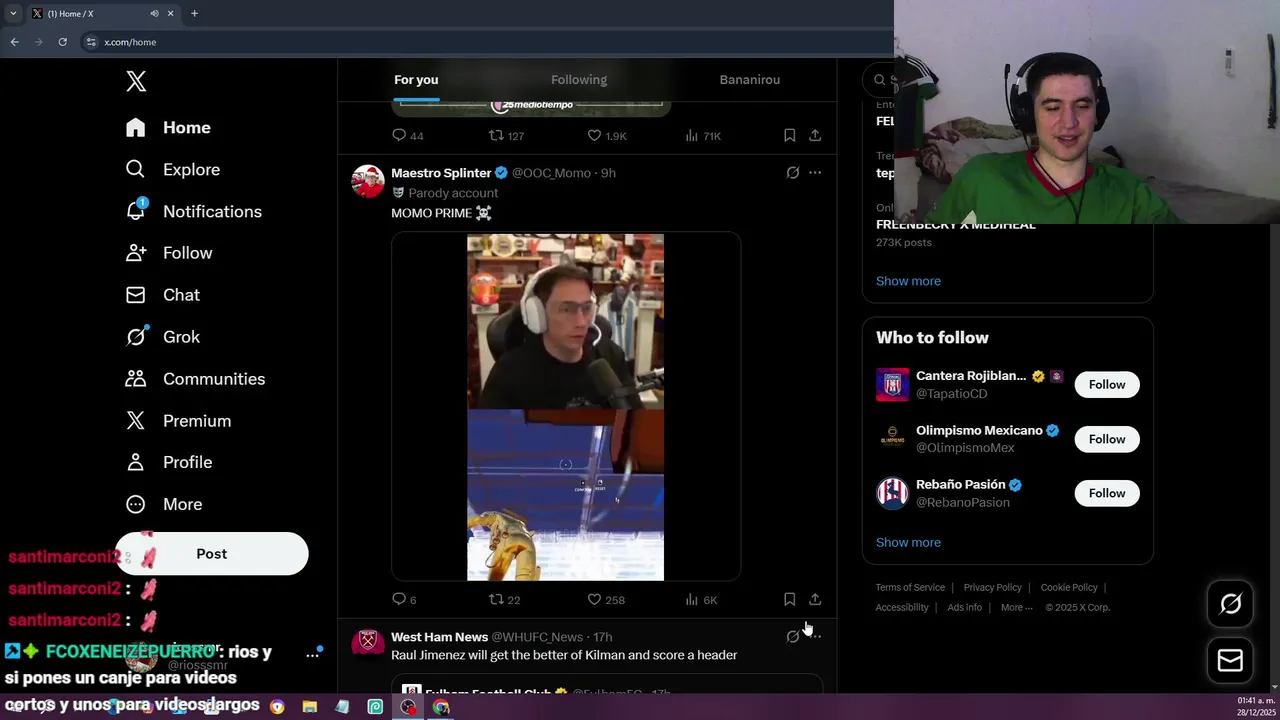Screen dimensions: 1280x720
Task: Open Chrome from the taskbar
Action: pyautogui.click(x=441, y=707)
